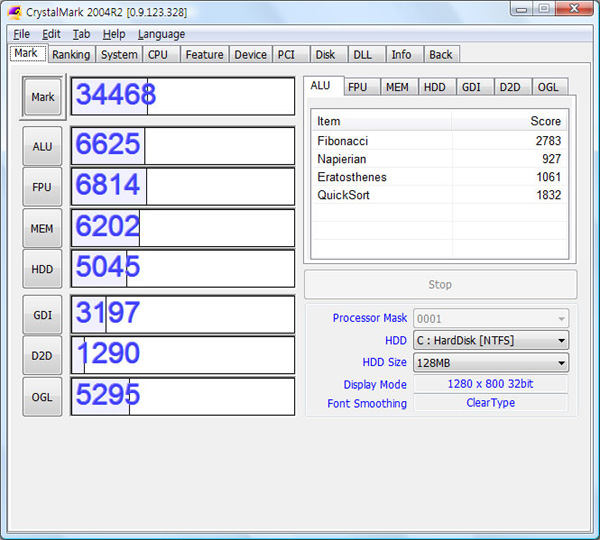Maximize the CrystalMark window
Image resolution: width=600 pixels, height=540 pixels.
click(x=544, y=8)
